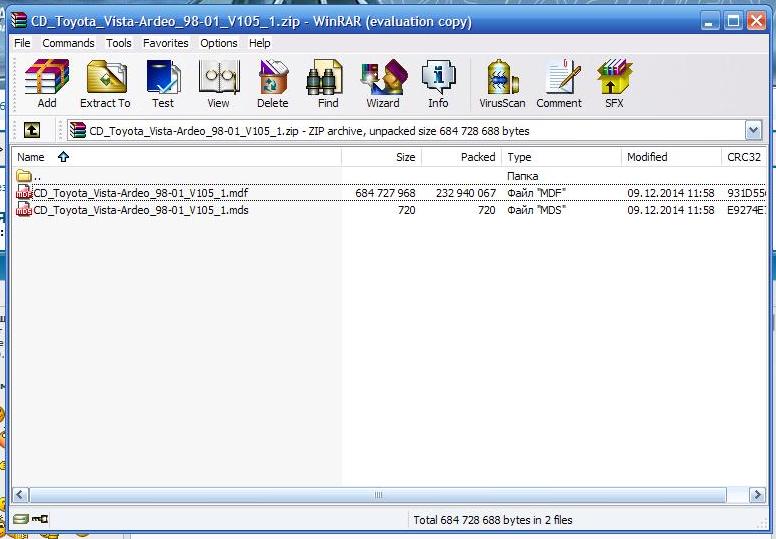Add archive Comment

click(559, 84)
